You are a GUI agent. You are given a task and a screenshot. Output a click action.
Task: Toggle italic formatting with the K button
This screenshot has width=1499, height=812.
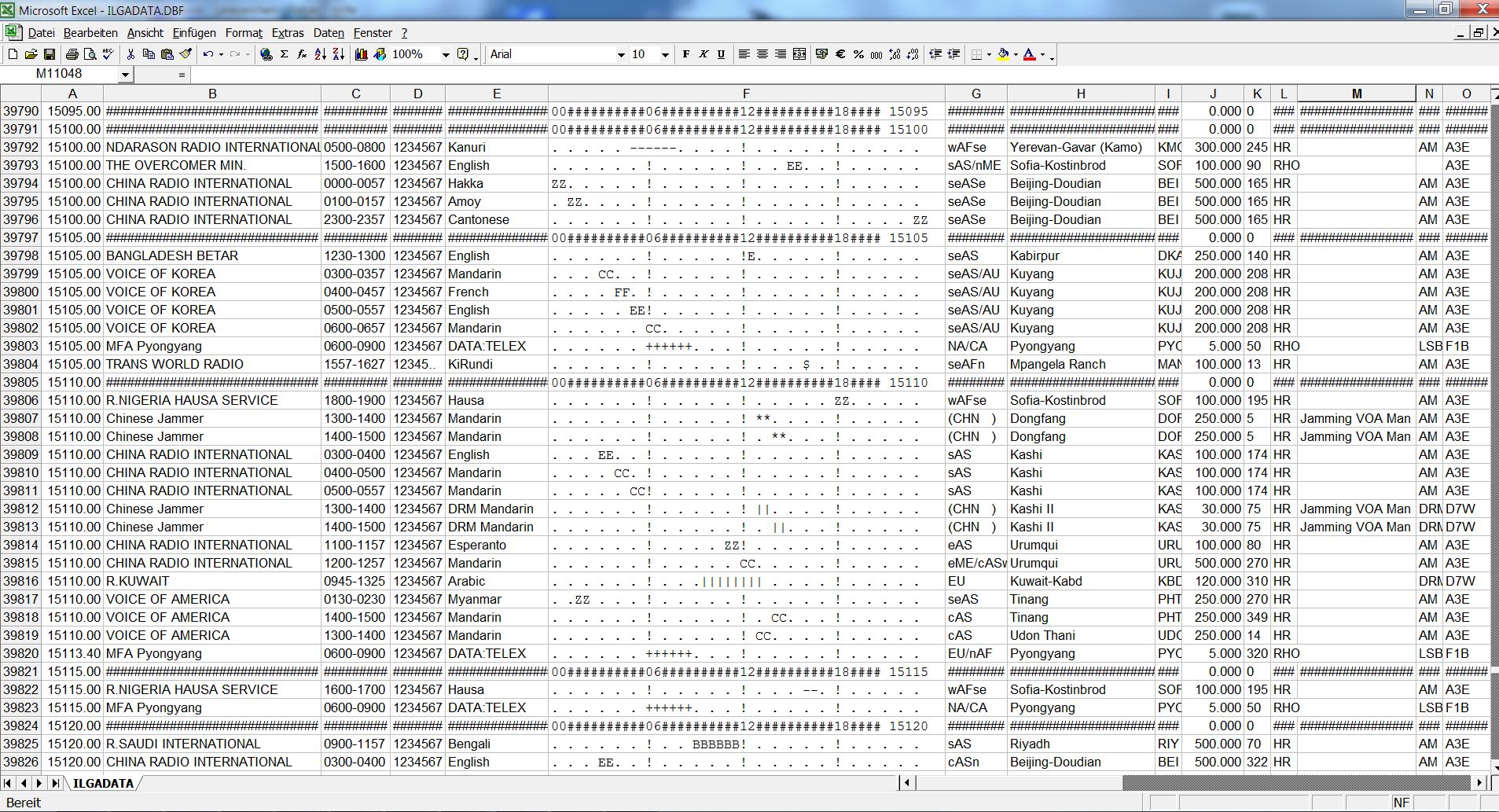pyautogui.click(x=704, y=54)
